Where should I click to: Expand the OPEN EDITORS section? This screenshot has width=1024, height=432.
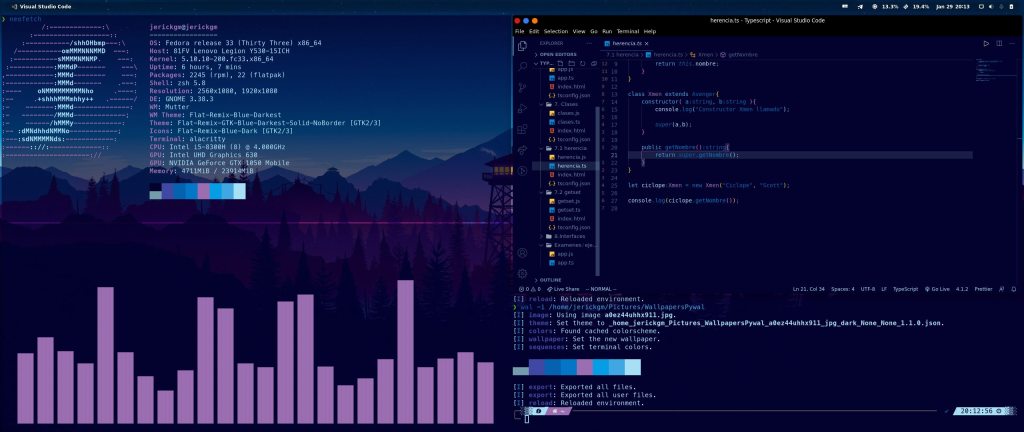(x=553, y=55)
